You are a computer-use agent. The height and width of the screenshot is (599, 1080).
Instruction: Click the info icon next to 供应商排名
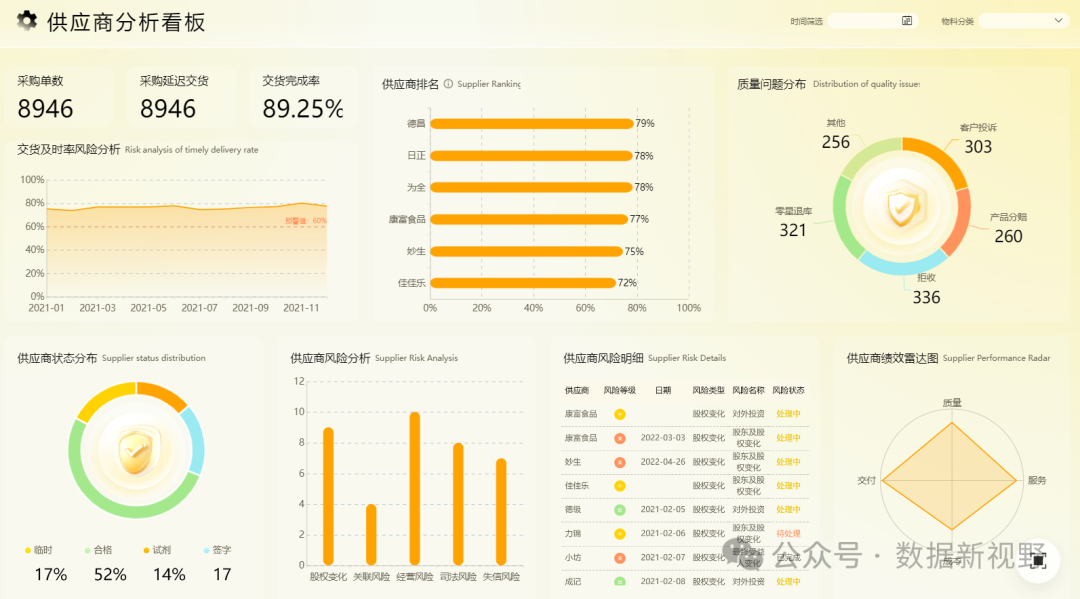(x=448, y=84)
